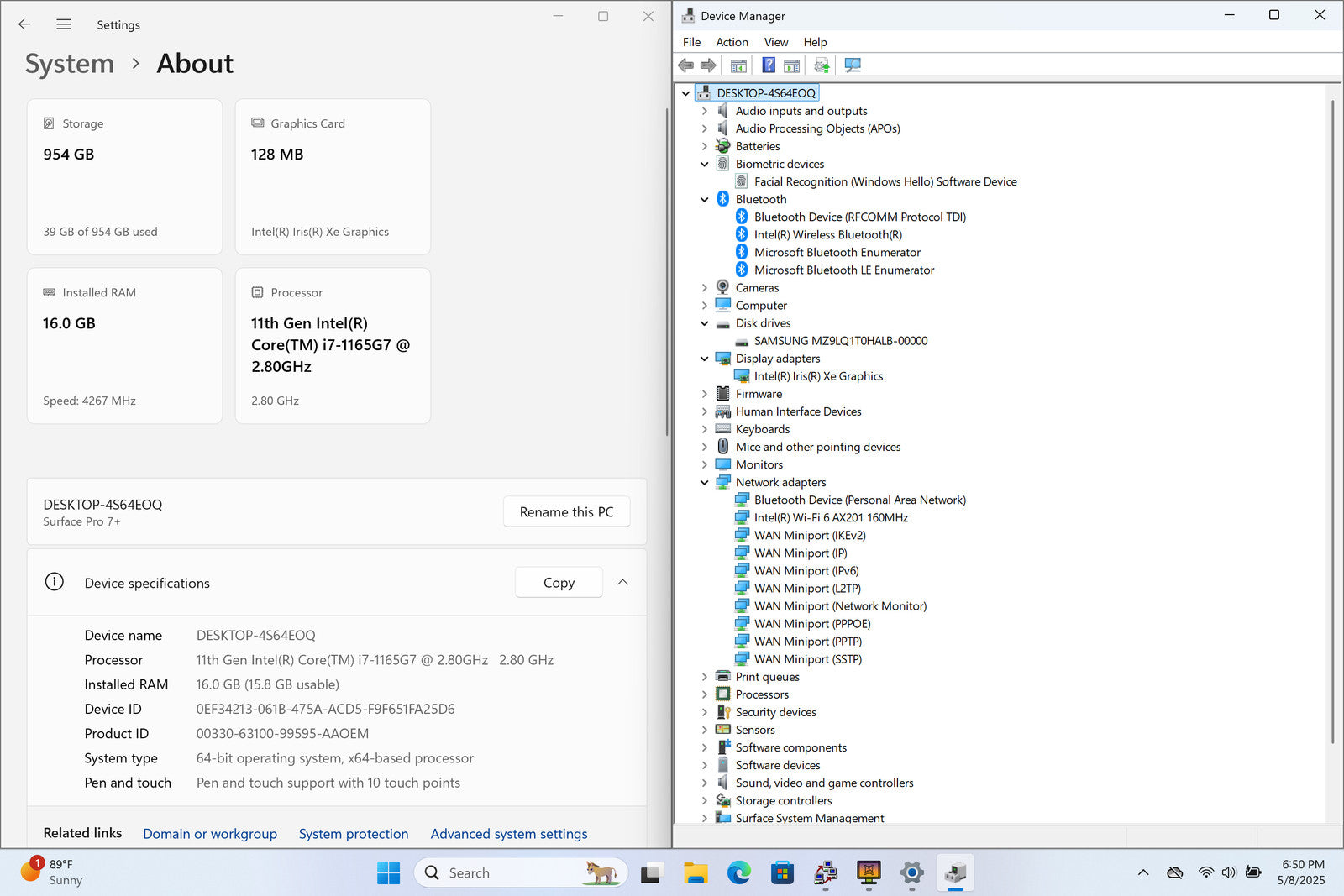Image resolution: width=1344 pixels, height=896 pixels.
Task: Select Facial Recognition (Windows Hello) Software Device
Action: (x=885, y=181)
